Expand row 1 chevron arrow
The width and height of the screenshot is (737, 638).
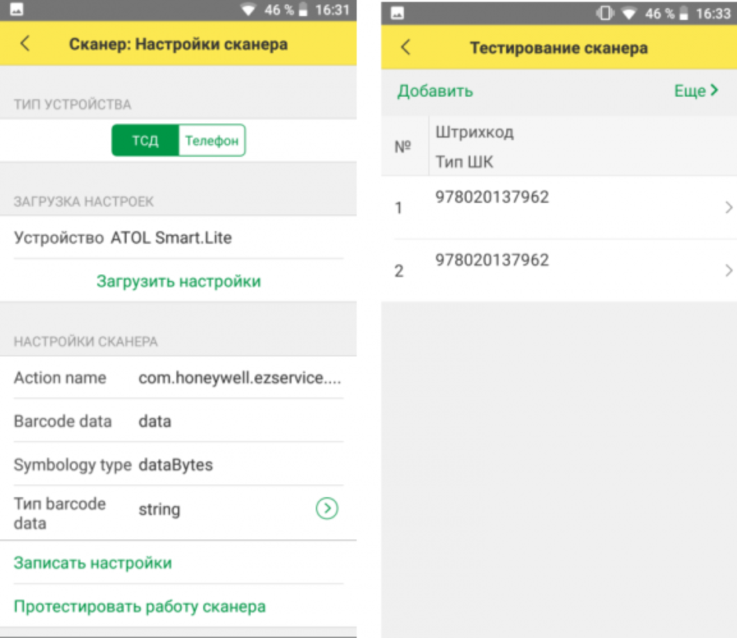(729, 207)
